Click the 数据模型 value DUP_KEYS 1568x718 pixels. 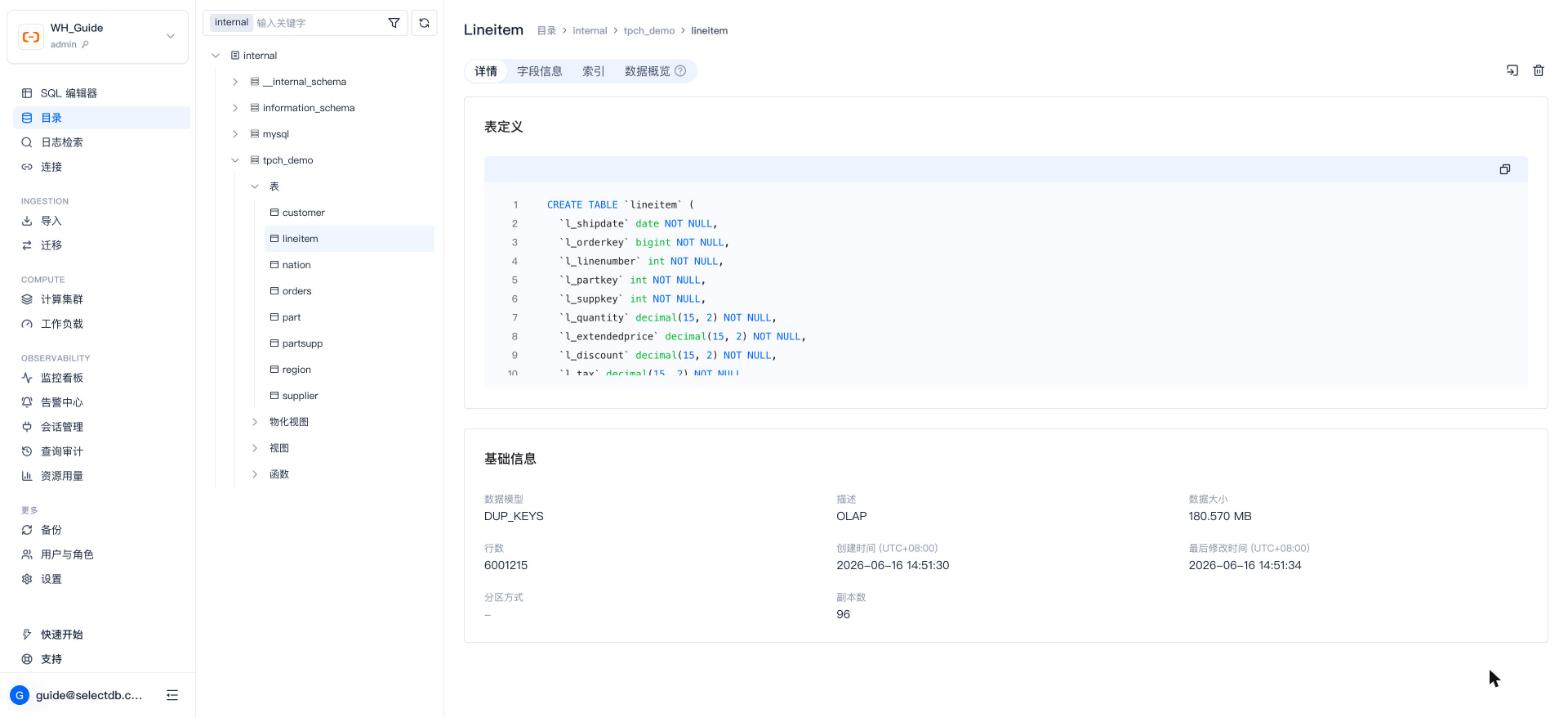click(x=514, y=516)
